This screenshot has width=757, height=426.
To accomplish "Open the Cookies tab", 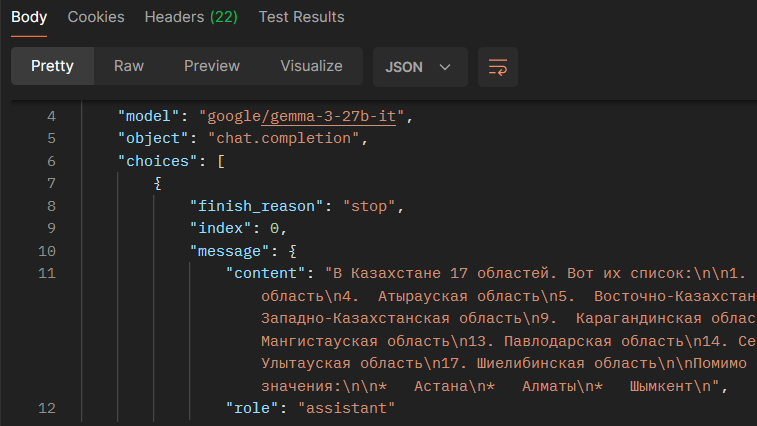I will point(96,17).
